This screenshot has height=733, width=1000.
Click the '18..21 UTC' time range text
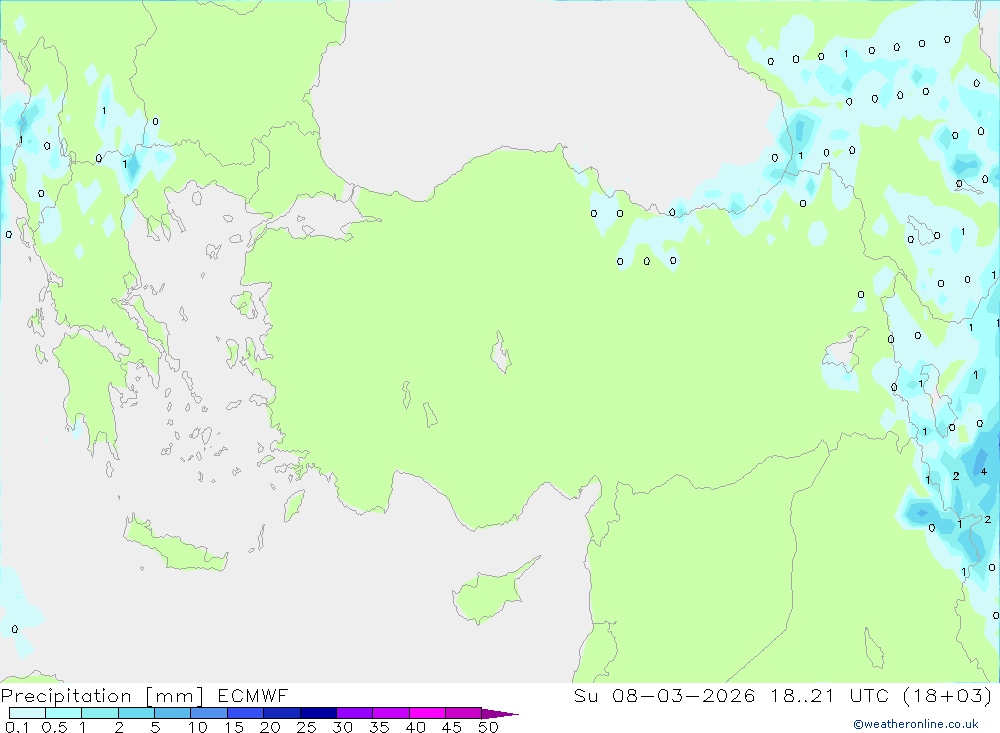click(x=830, y=695)
